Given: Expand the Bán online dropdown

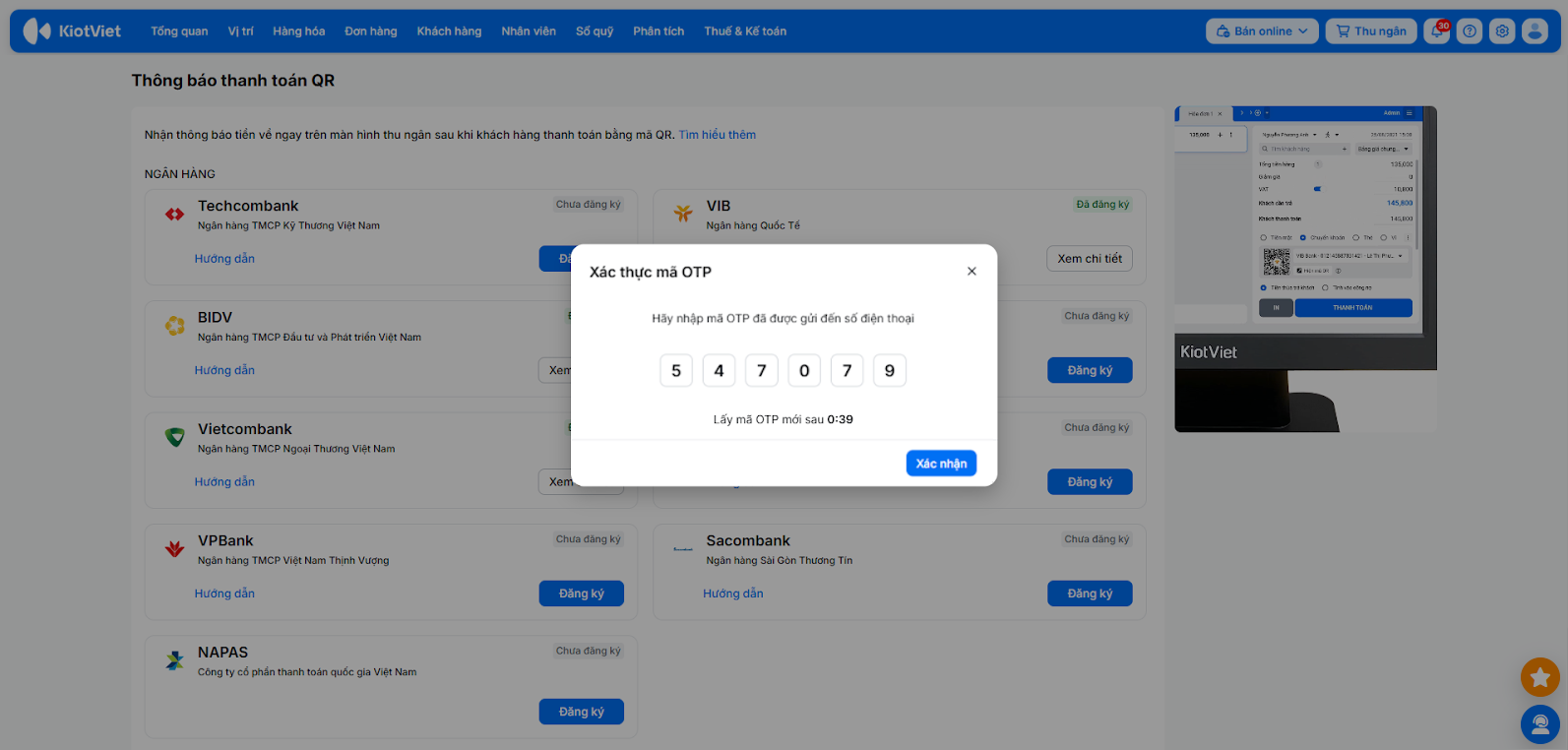Looking at the screenshot, I should point(1262,31).
